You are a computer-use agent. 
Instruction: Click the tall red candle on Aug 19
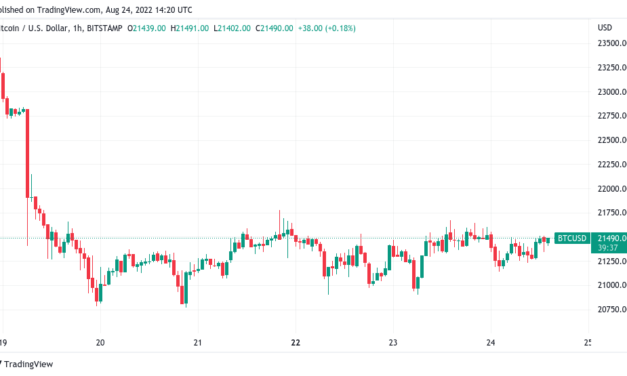pyautogui.click(x=28, y=153)
